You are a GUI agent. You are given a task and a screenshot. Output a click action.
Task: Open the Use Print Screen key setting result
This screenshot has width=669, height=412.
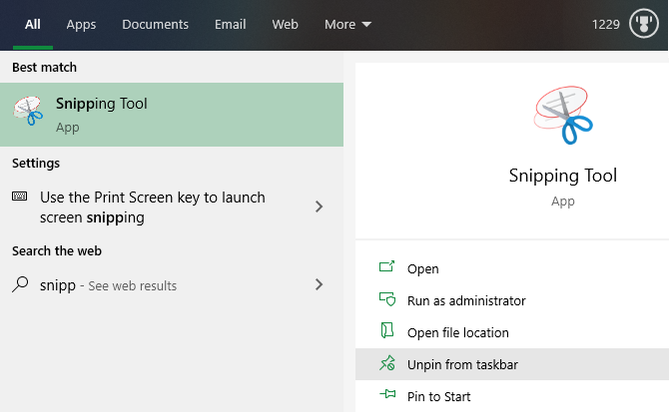(x=152, y=207)
